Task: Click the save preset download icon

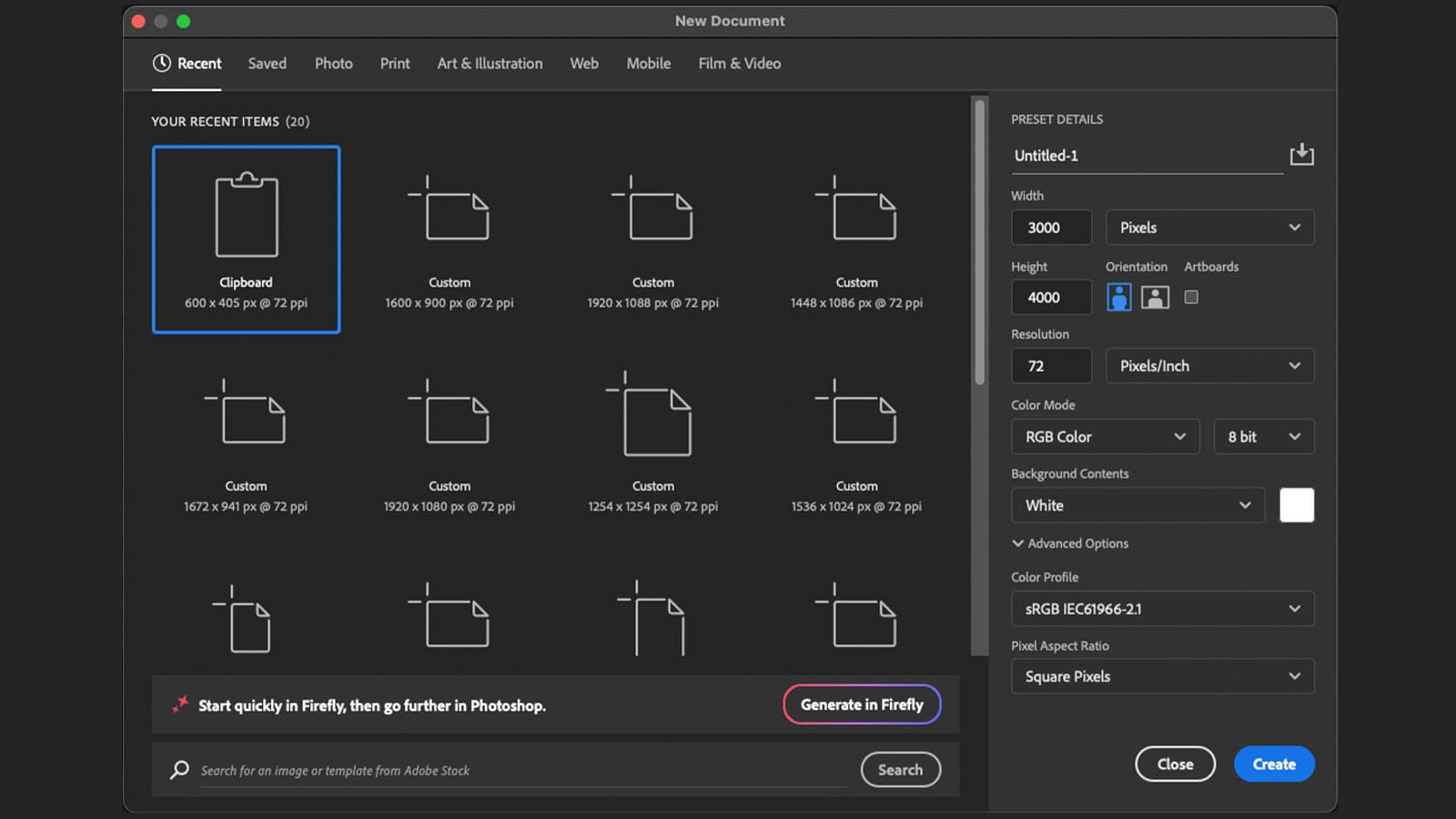Action: point(1301,154)
